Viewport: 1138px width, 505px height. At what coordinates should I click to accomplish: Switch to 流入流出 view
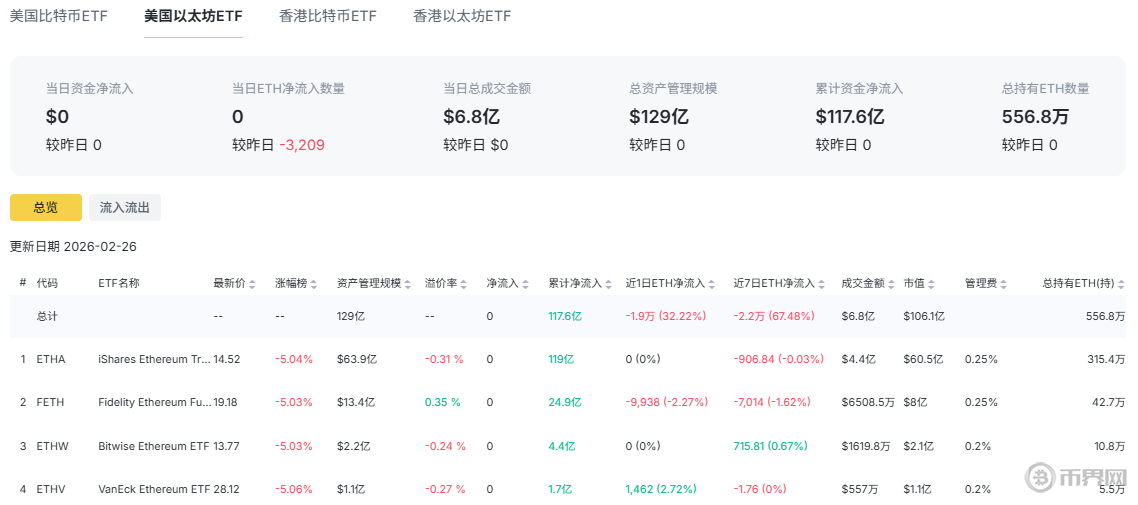pyautogui.click(x=125, y=208)
